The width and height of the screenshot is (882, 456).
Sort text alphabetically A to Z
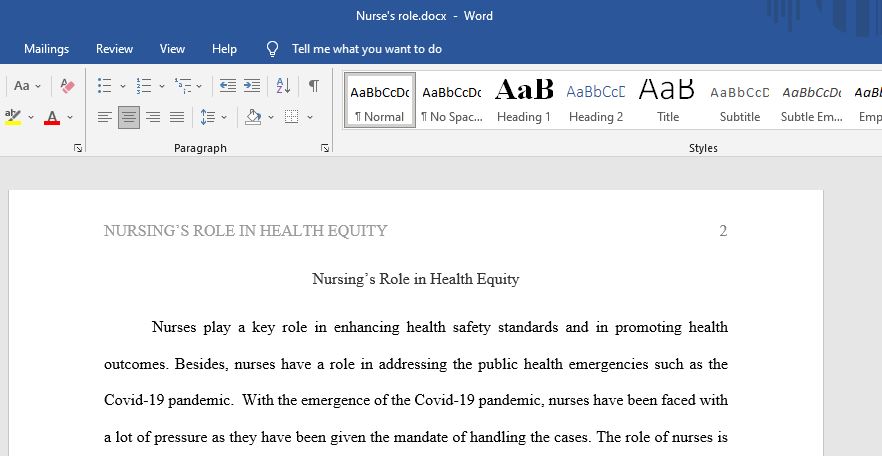pyautogui.click(x=283, y=85)
